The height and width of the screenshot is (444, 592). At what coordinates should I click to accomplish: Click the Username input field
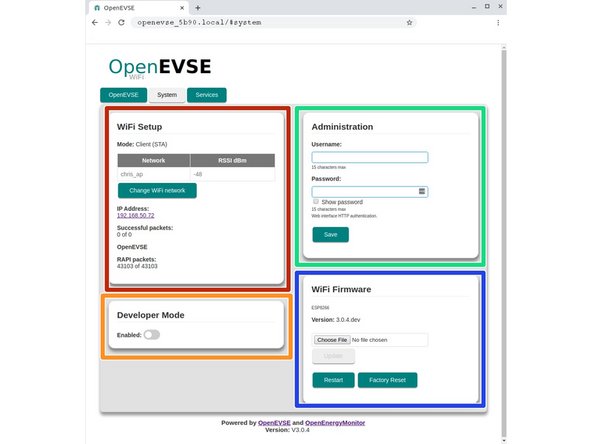click(370, 157)
